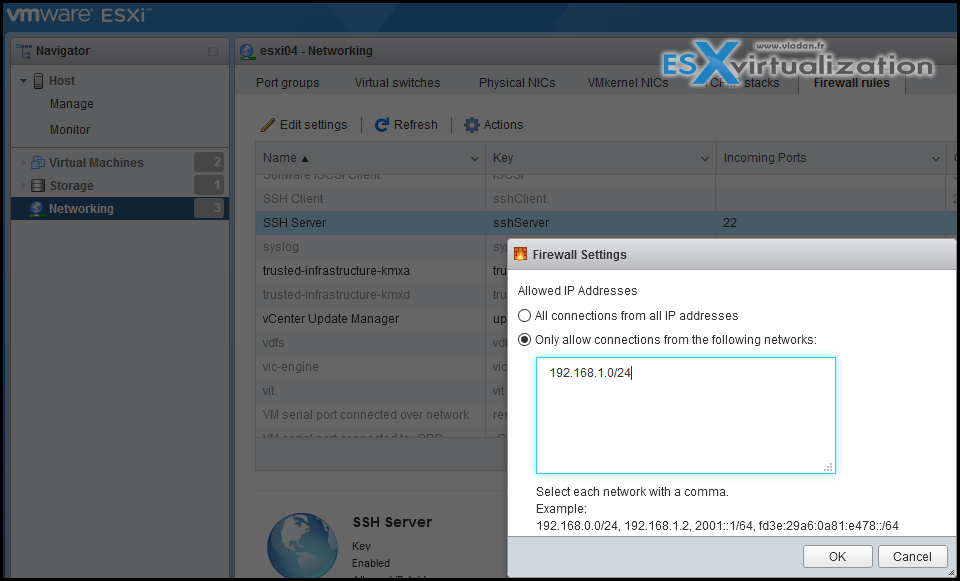
Task: Click the text area resize handle
Action: click(828, 467)
